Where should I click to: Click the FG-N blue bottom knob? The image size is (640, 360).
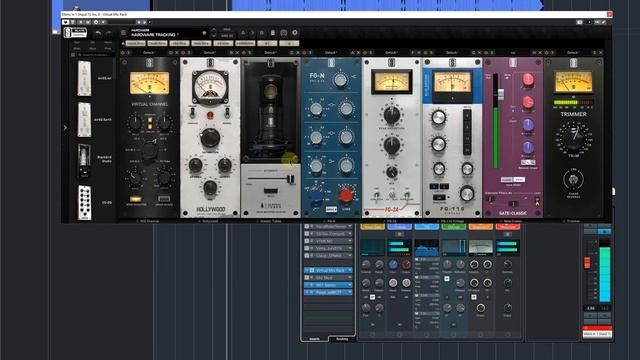(x=315, y=196)
